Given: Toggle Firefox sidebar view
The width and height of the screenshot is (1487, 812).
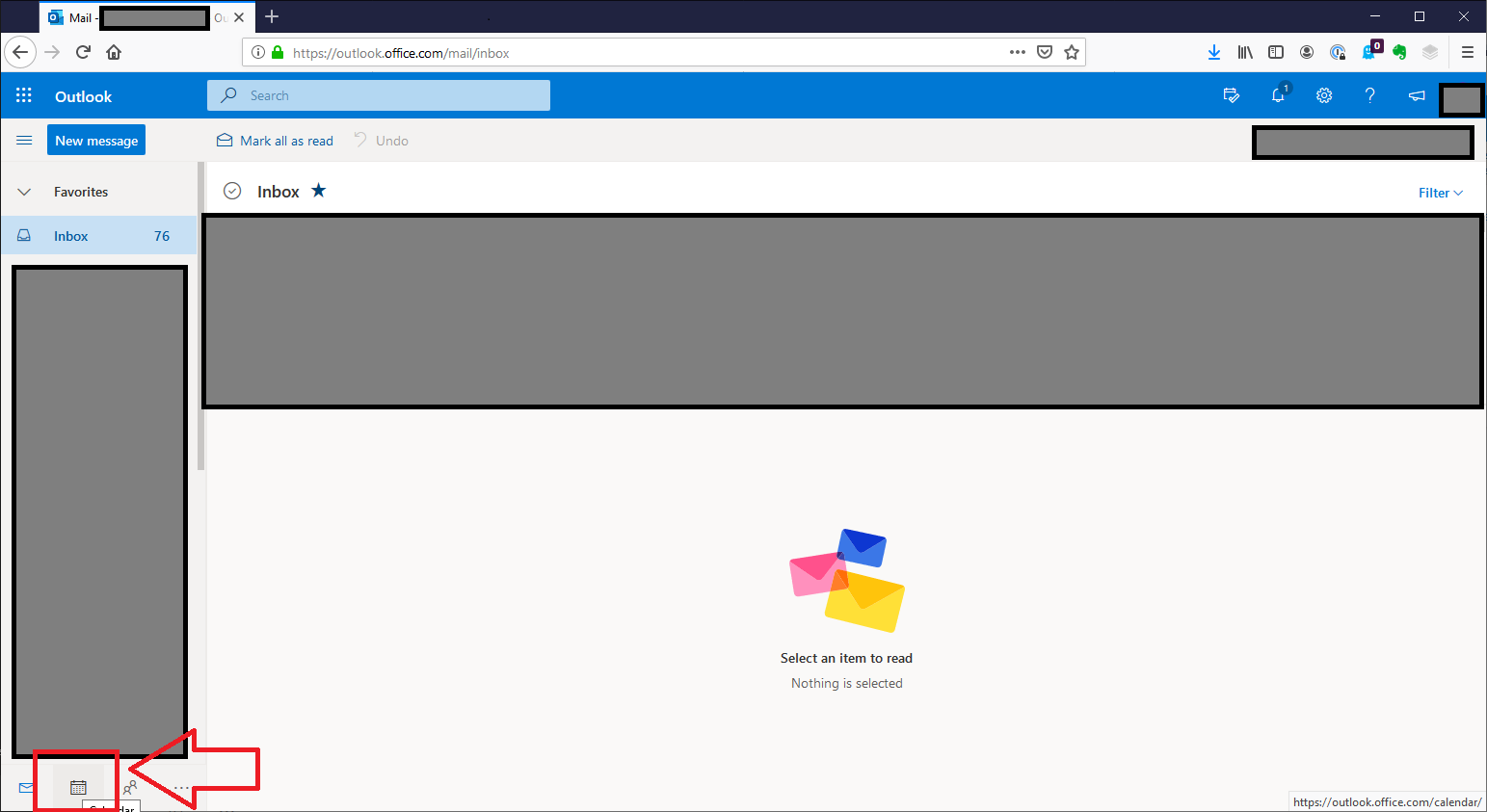Looking at the screenshot, I should 1276,52.
